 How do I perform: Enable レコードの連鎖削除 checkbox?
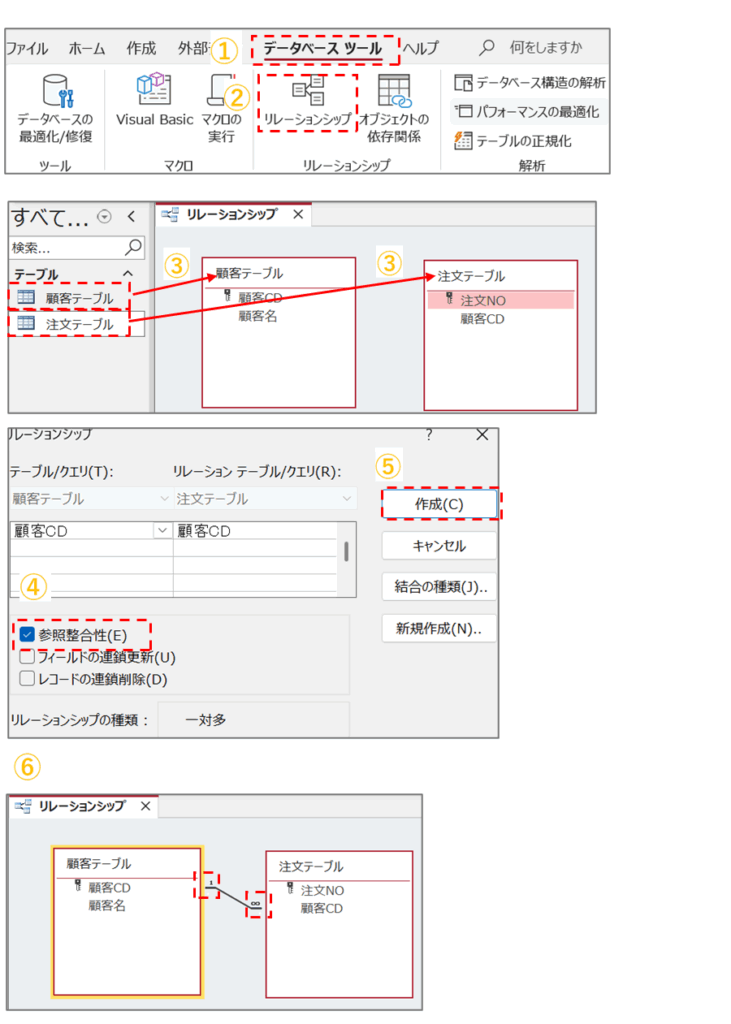click(28, 679)
